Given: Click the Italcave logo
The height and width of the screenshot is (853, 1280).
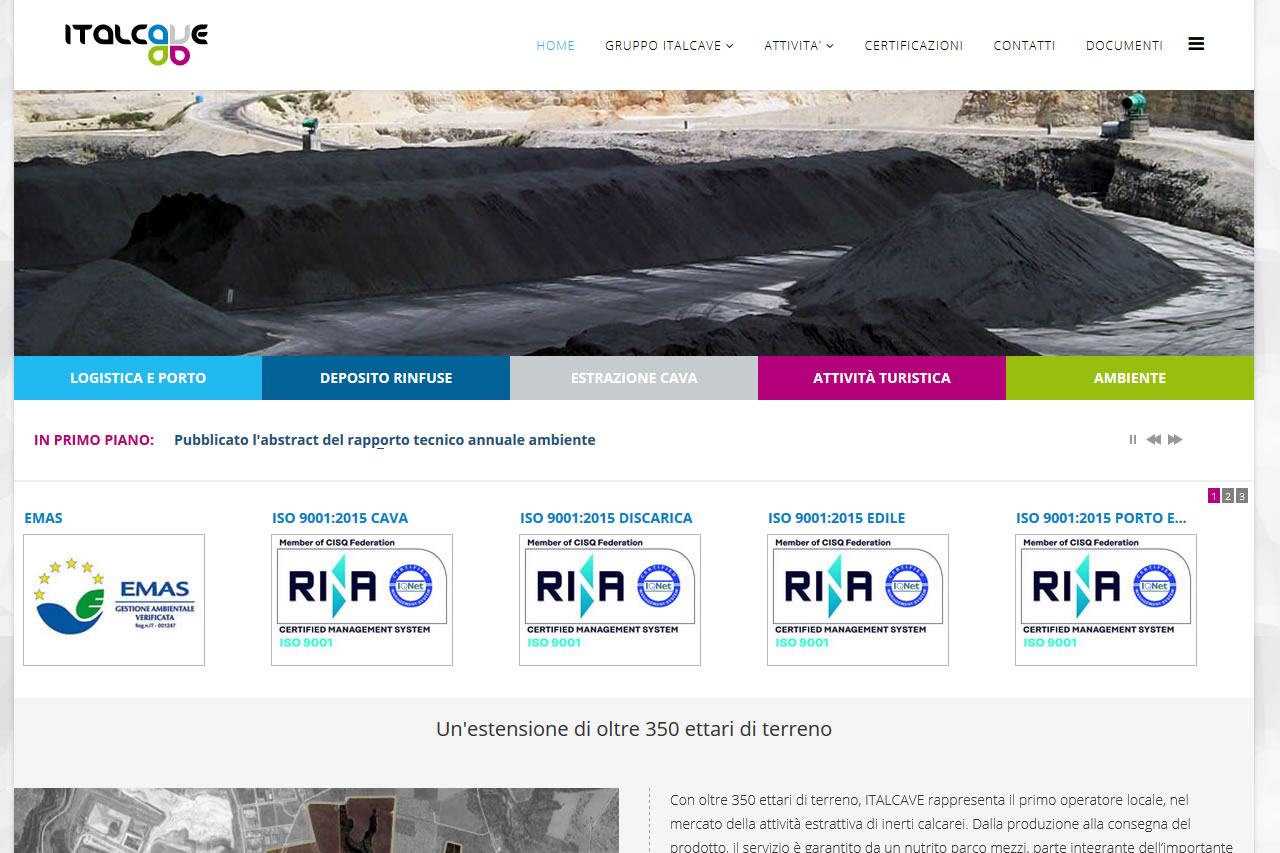Looking at the screenshot, I should (136, 44).
